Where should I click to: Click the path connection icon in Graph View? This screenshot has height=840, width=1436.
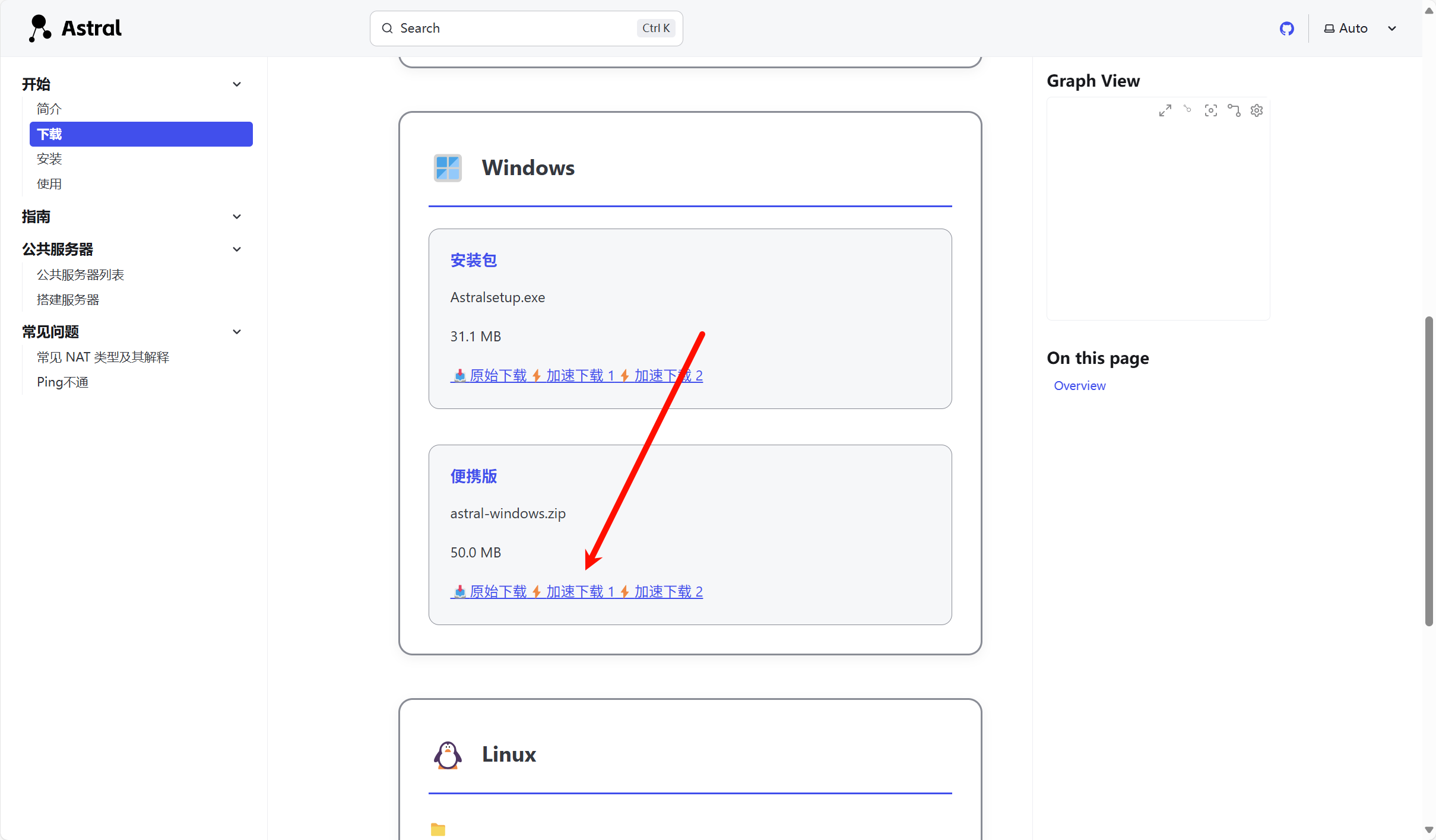(1234, 110)
